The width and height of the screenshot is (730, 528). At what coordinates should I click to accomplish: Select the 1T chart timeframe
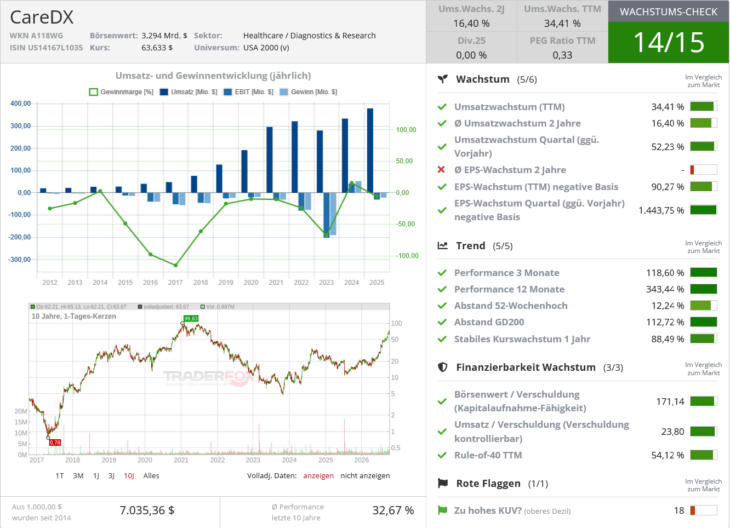click(59, 475)
